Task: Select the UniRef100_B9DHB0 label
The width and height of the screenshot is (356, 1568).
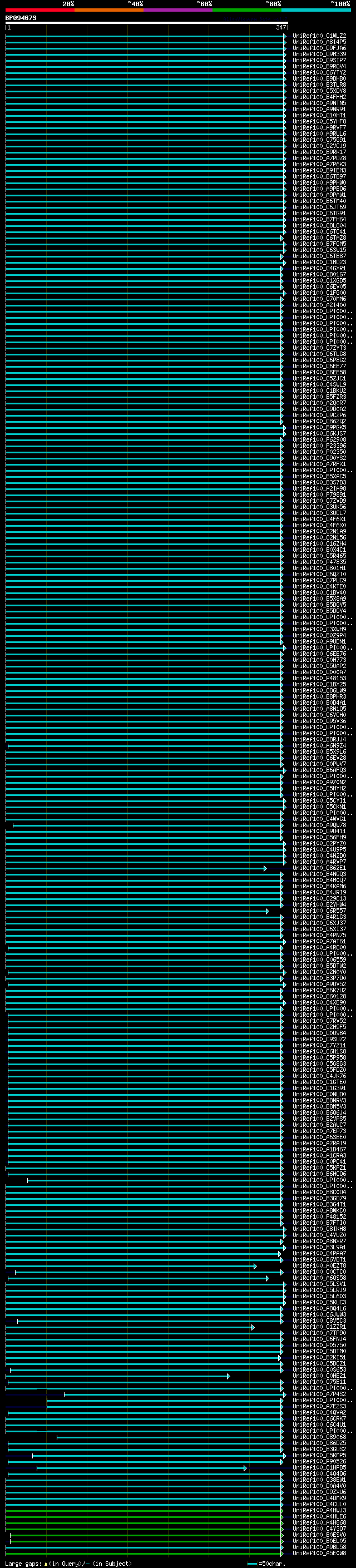Action: point(319,78)
